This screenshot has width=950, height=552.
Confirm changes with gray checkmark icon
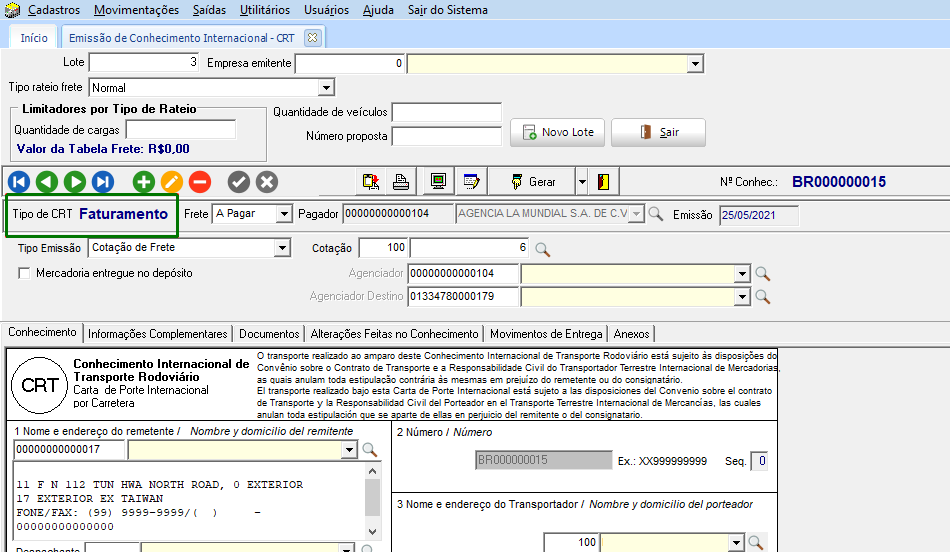point(239,182)
